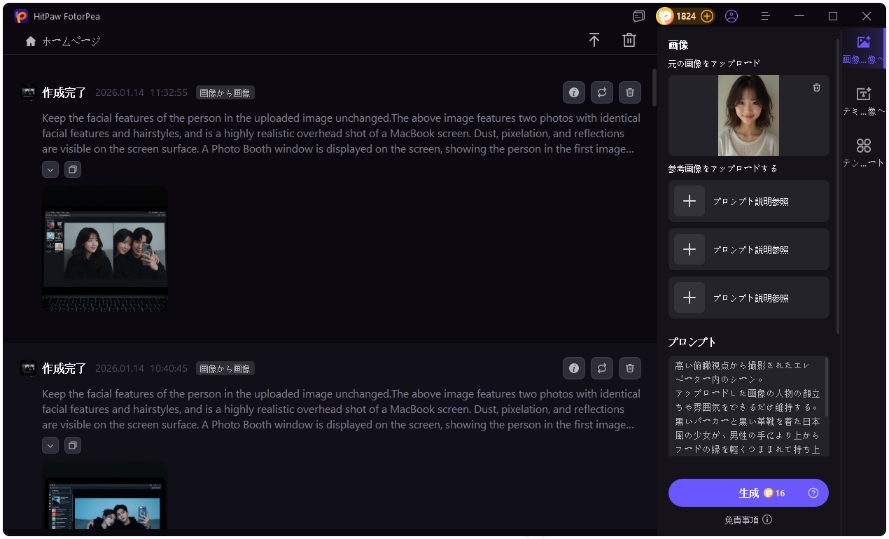Image resolution: width=889 pixels, height=539 pixels.
Task: Remove the uploaded source portrait with its trash icon
Action: [x=816, y=88]
